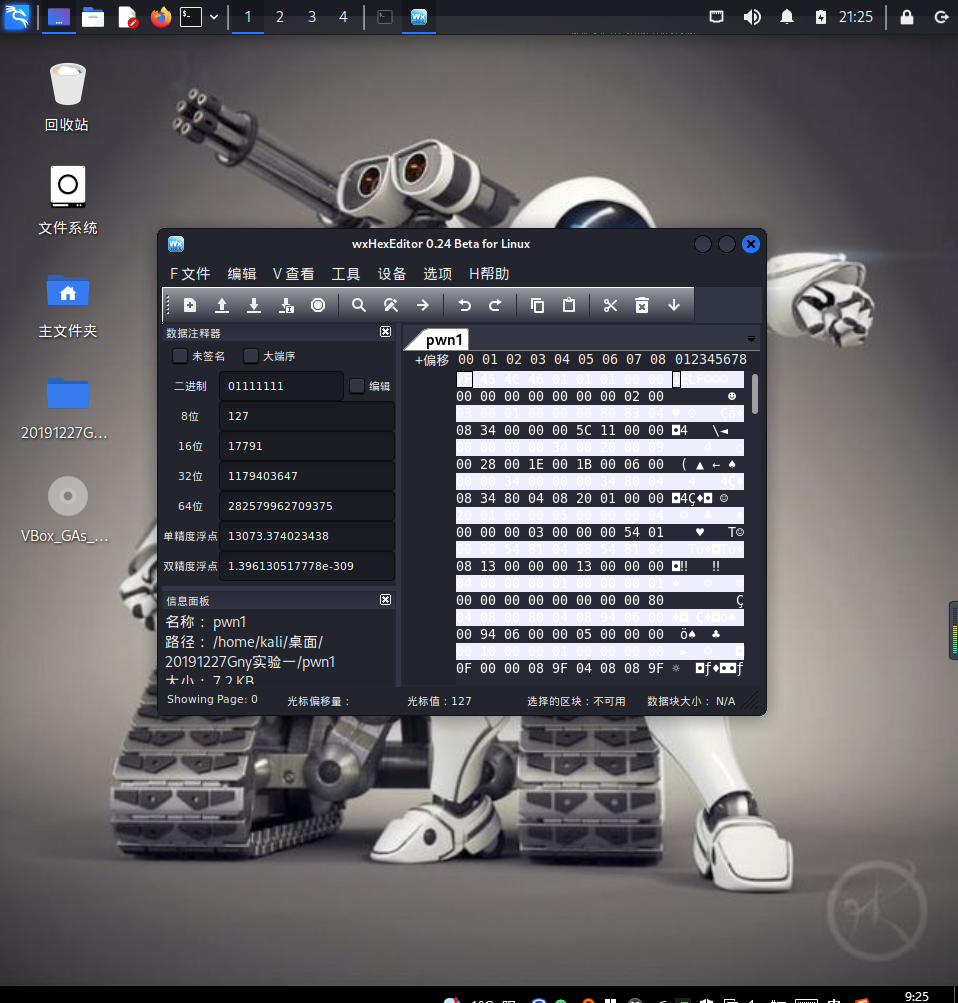Viewport: 958px width, 1003px height.
Task: Click the 8位 value field showing 127
Action: 307,416
